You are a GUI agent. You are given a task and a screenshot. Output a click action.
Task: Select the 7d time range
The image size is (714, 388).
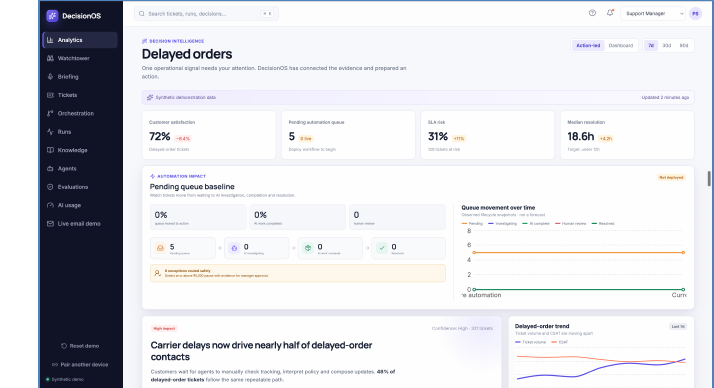pyautogui.click(x=651, y=46)
